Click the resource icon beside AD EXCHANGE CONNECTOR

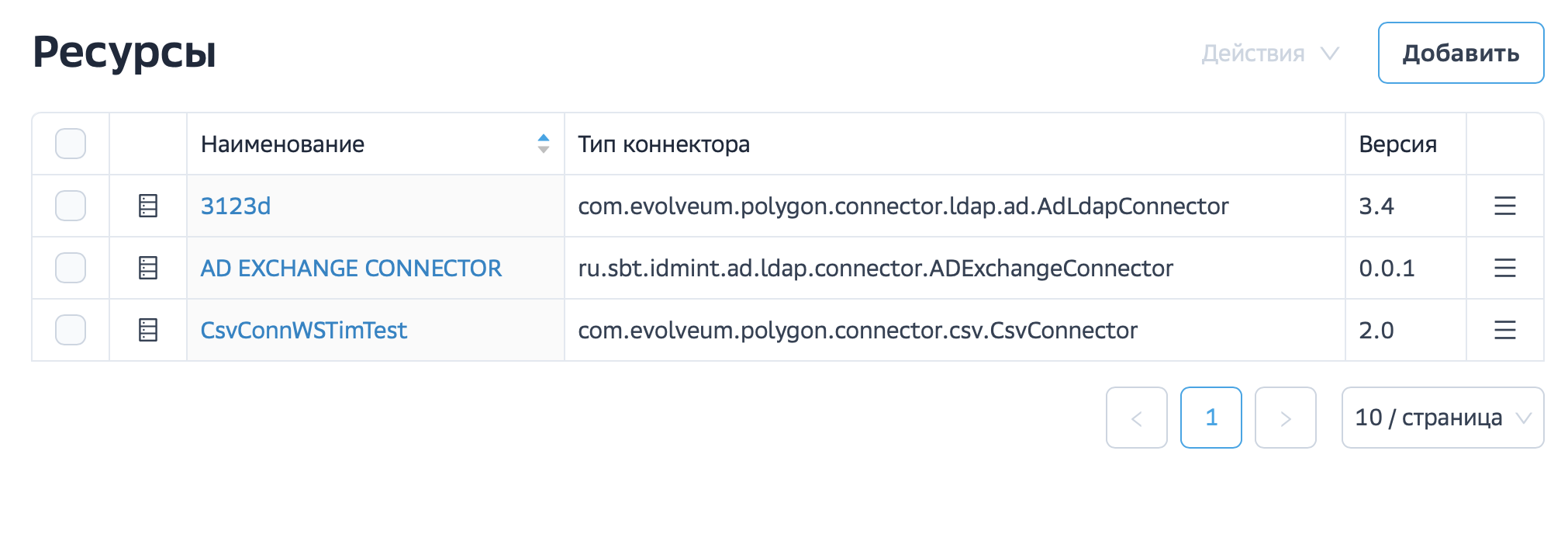[148, 268]
